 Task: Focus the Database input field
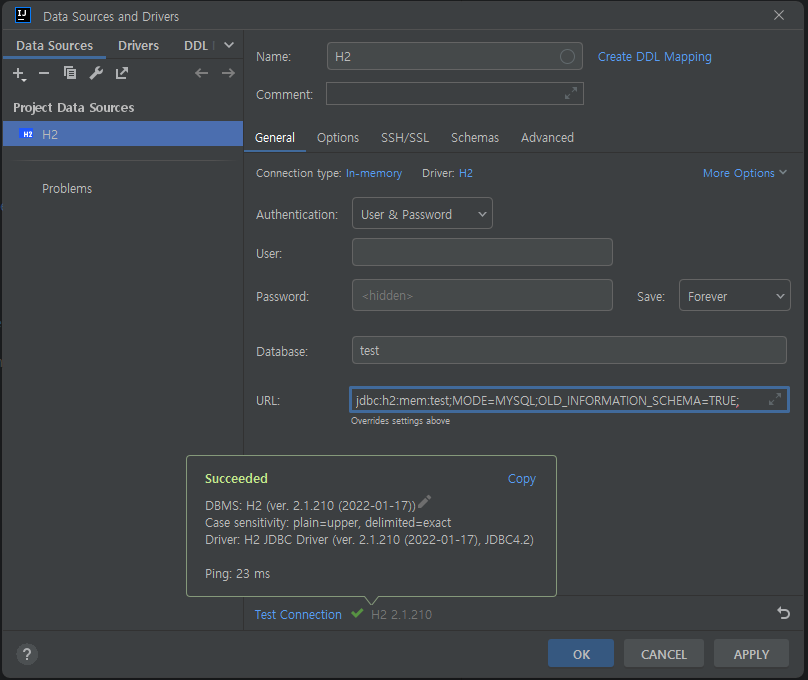tap(569, 350)
